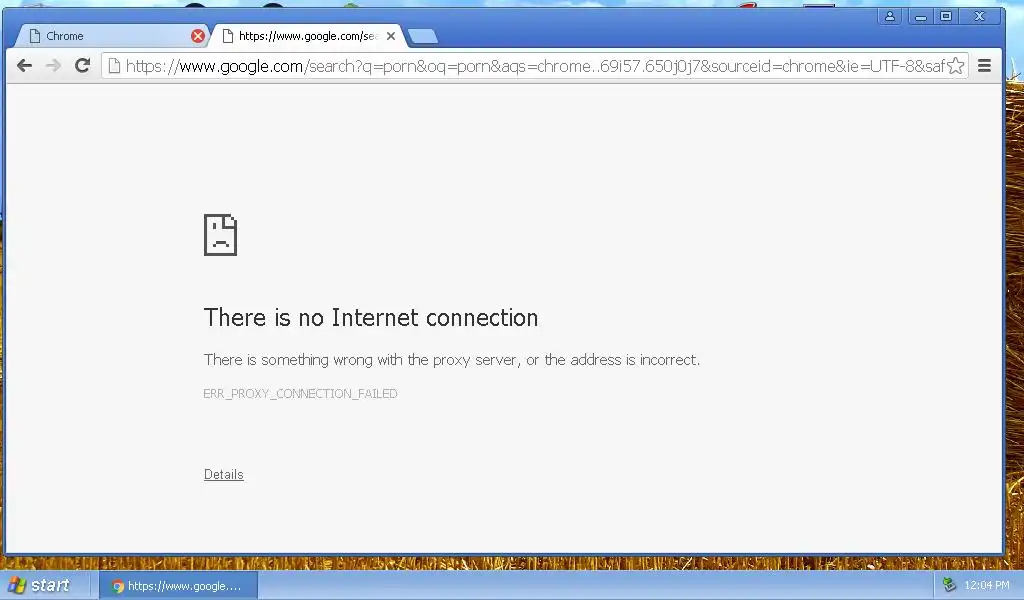Go back with the back arrow
The image size is (1024, 600).
coord(24,65)
